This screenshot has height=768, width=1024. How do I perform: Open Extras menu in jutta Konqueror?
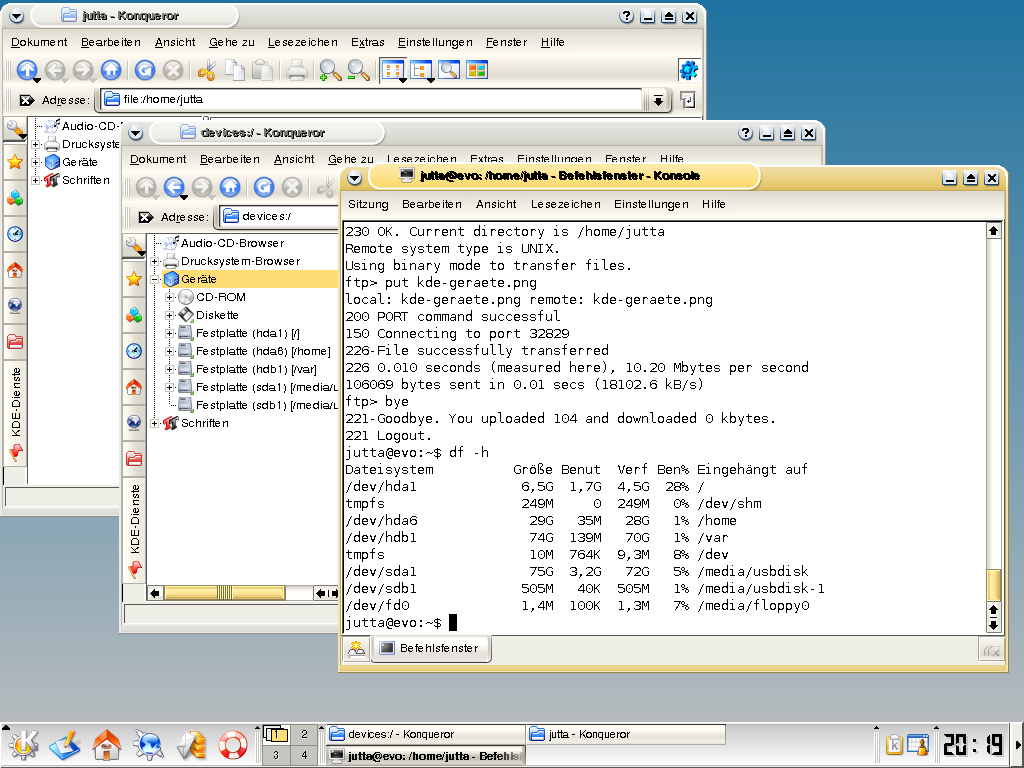(368, 42)
